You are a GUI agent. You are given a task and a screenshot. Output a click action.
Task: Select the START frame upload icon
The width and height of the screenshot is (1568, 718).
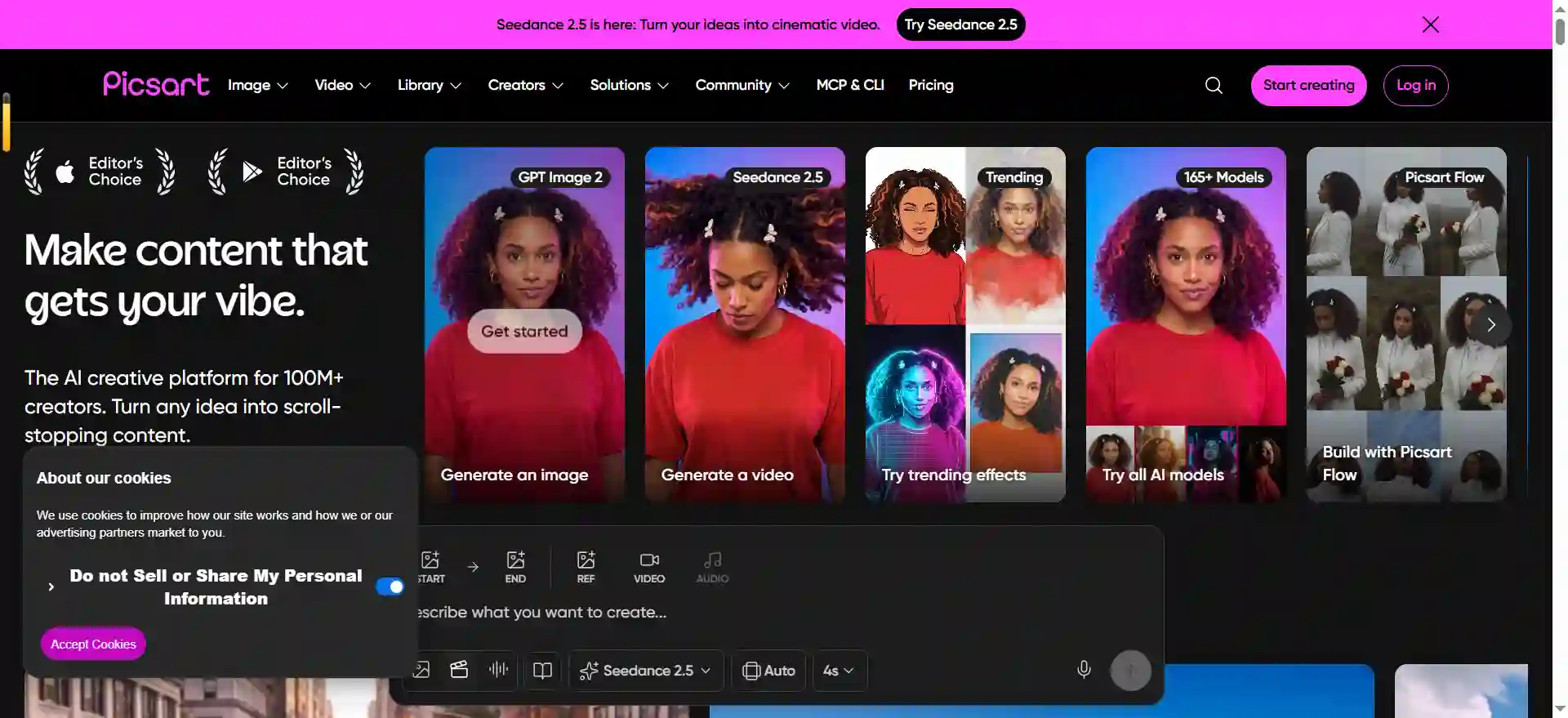pos(430,567)
